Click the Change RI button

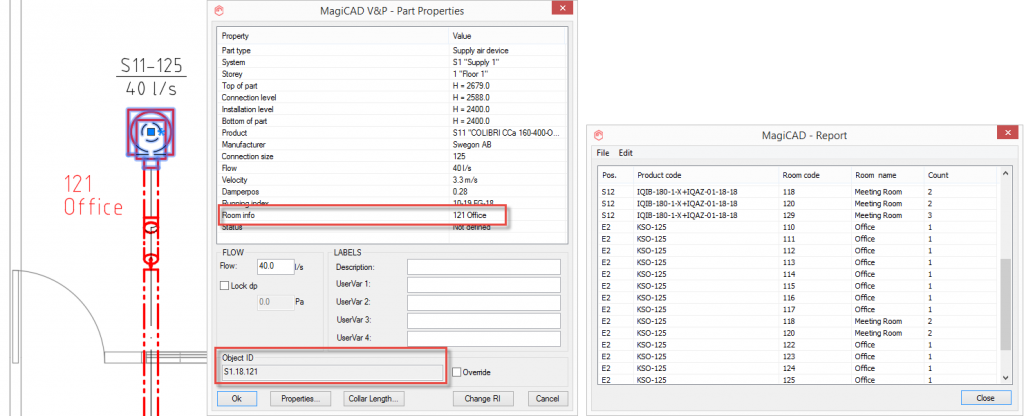[x=483, y=398]
